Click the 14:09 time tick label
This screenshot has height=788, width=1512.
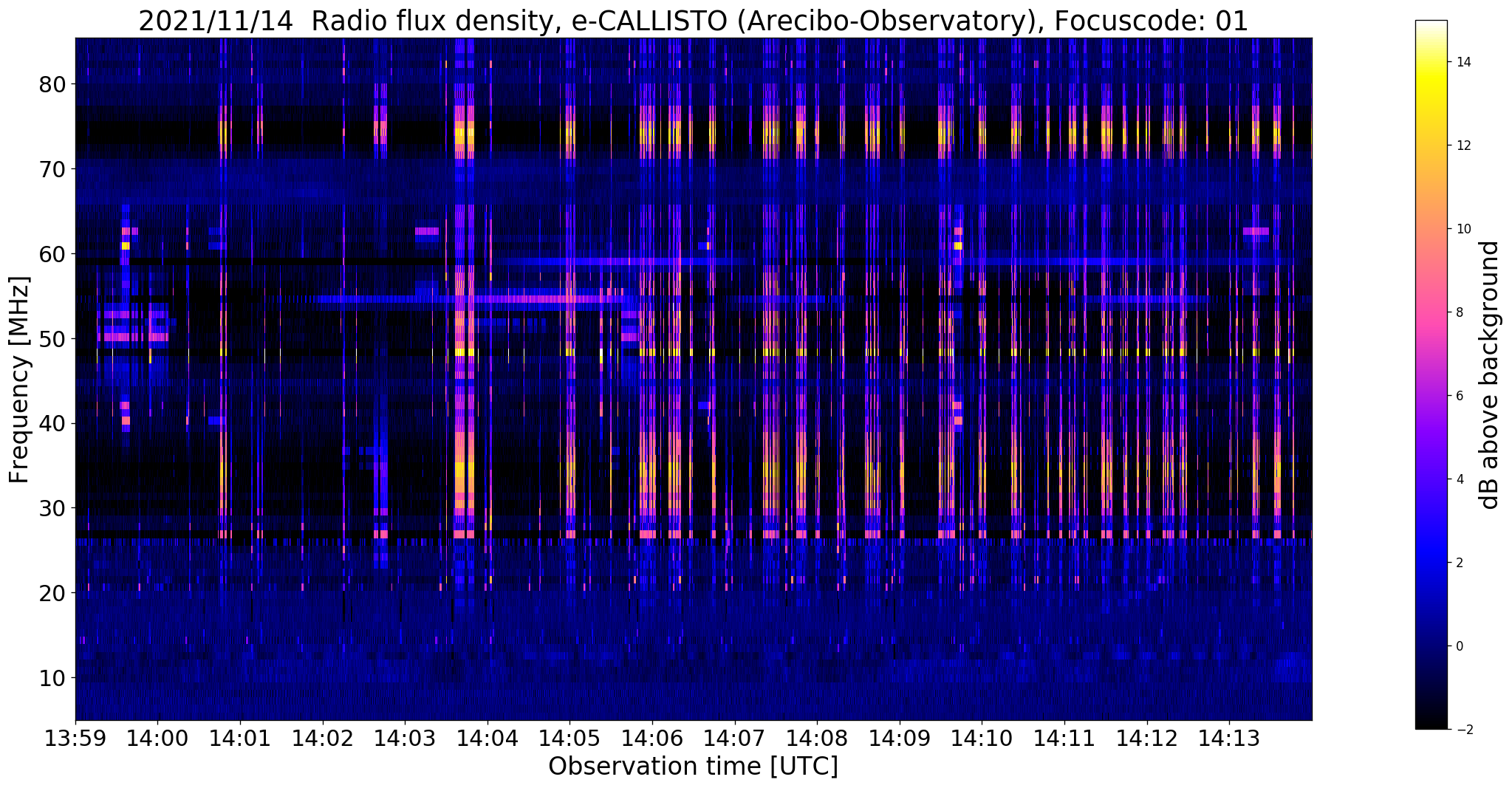900,738
